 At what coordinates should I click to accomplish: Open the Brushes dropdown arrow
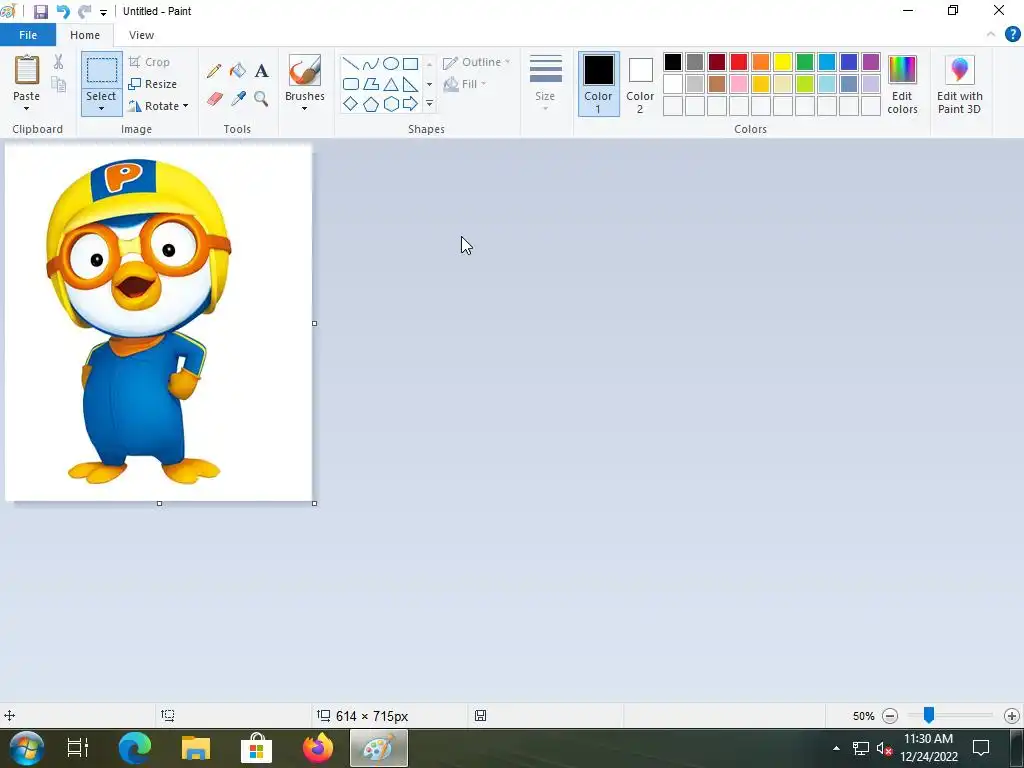click(304, 108)
